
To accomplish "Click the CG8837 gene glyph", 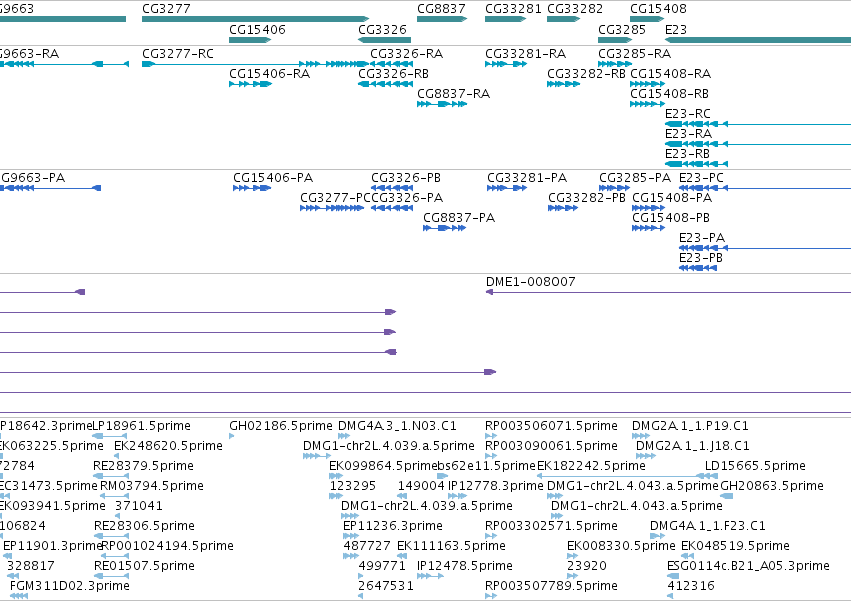I will (x=442, y=19).
